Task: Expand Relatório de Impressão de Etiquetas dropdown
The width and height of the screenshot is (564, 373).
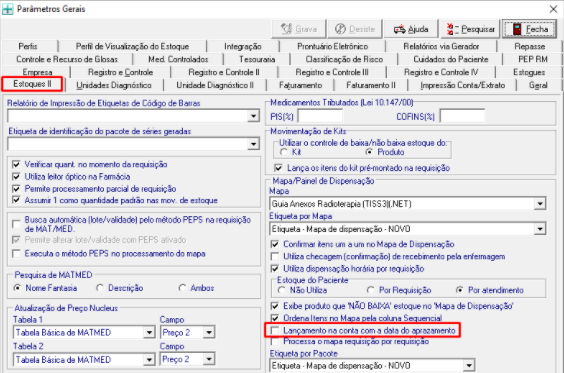Action: [x=253, y=116]
